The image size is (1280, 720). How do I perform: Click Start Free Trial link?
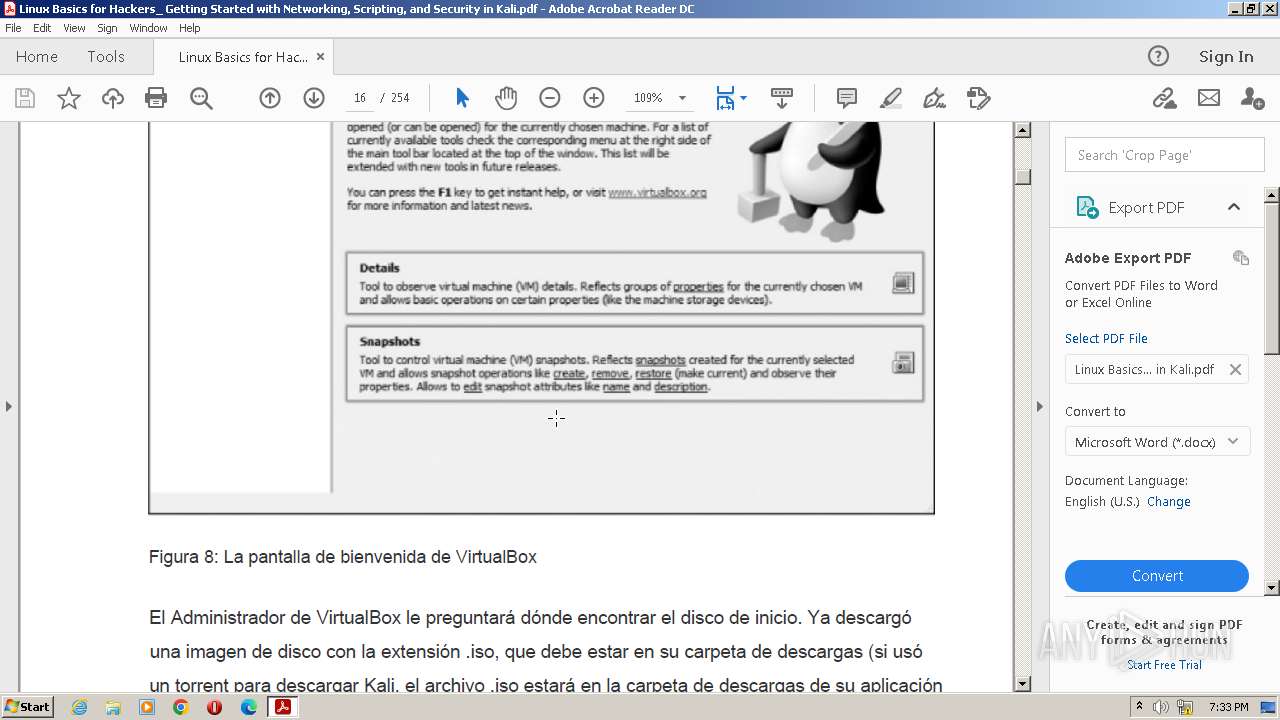pyautogui.click(x=1164, y=665)
